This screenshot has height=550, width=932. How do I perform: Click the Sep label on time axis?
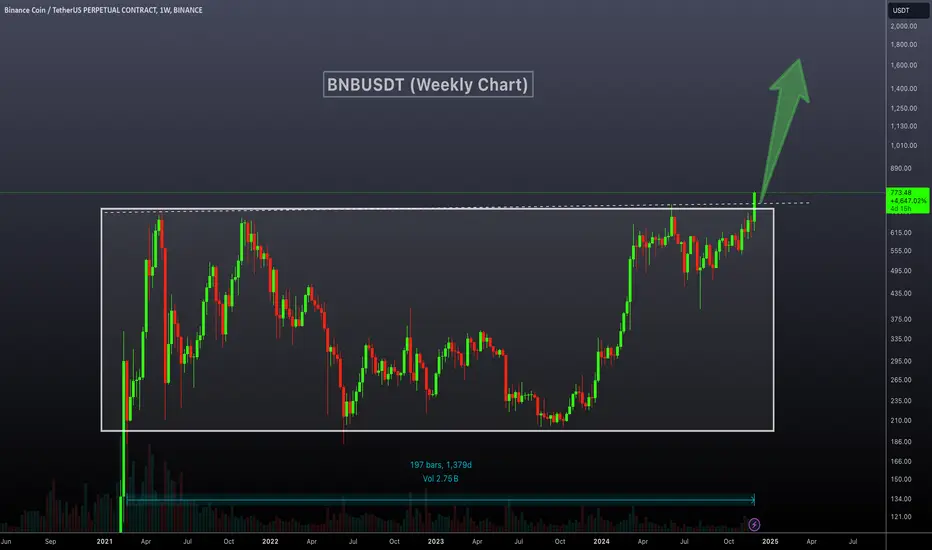[51, 542]
